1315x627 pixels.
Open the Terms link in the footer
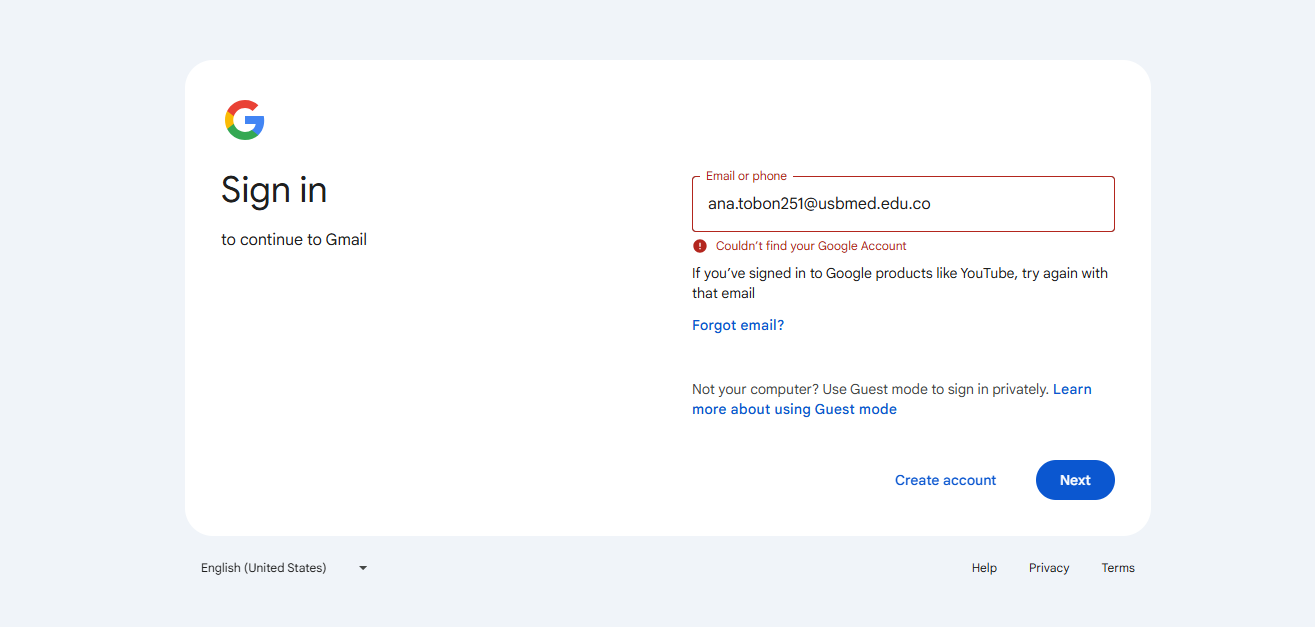pyautogui.click(x=1118, y=568)
